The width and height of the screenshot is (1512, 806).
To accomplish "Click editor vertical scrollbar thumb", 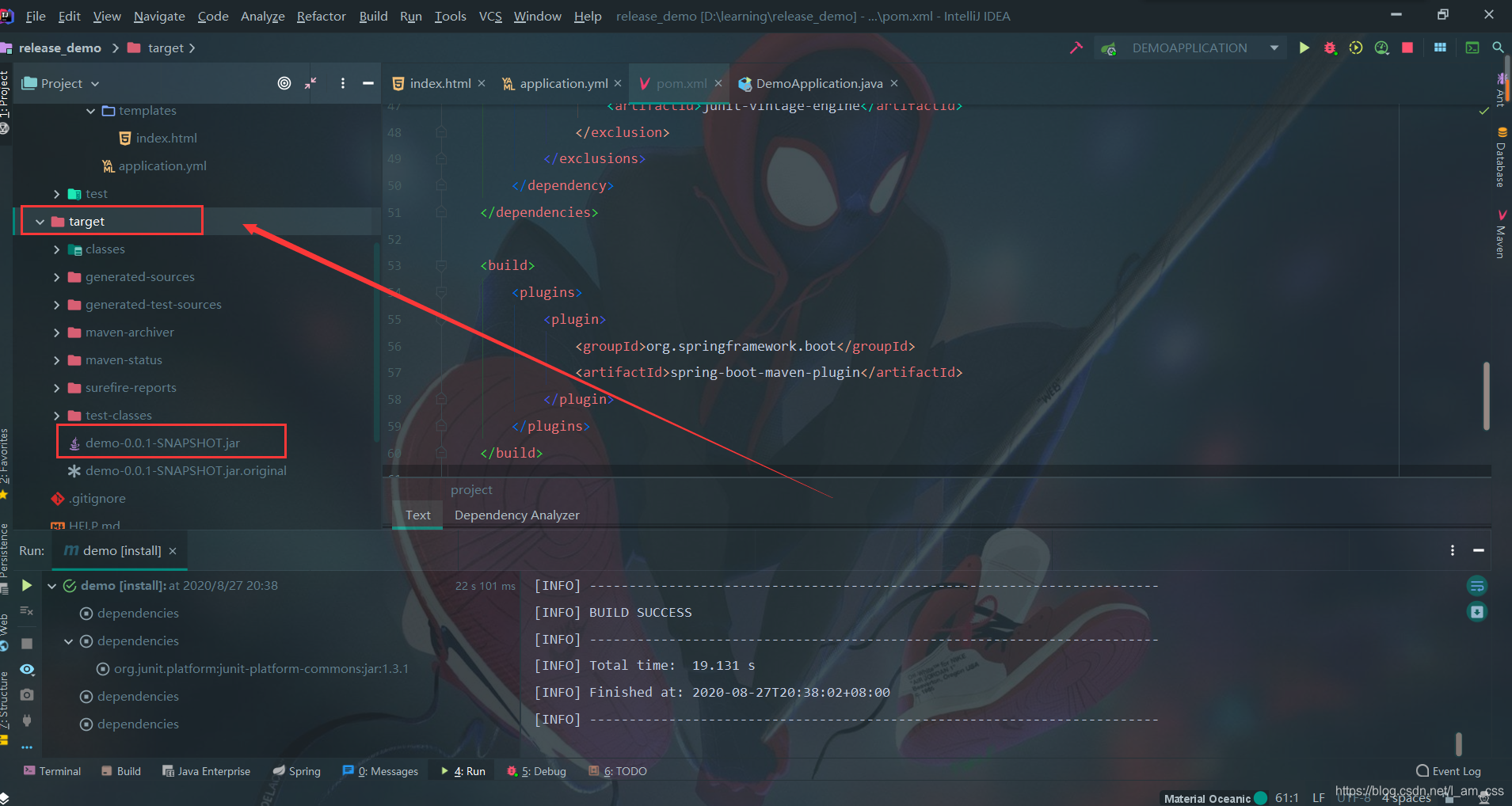I will point(1486,396).
